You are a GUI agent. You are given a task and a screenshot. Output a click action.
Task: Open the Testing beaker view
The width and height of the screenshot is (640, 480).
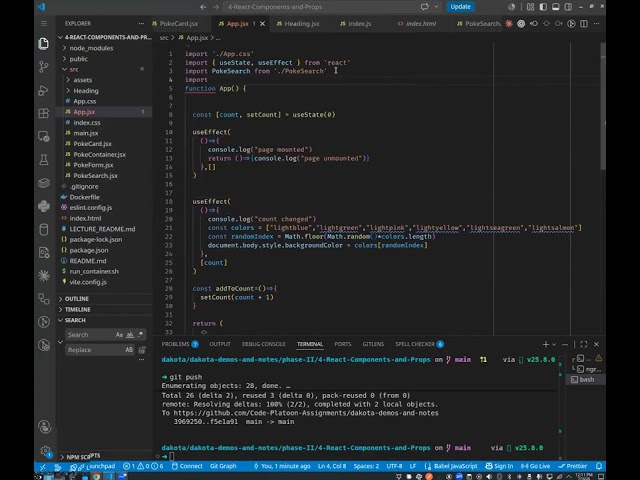(x=44, y=160)
